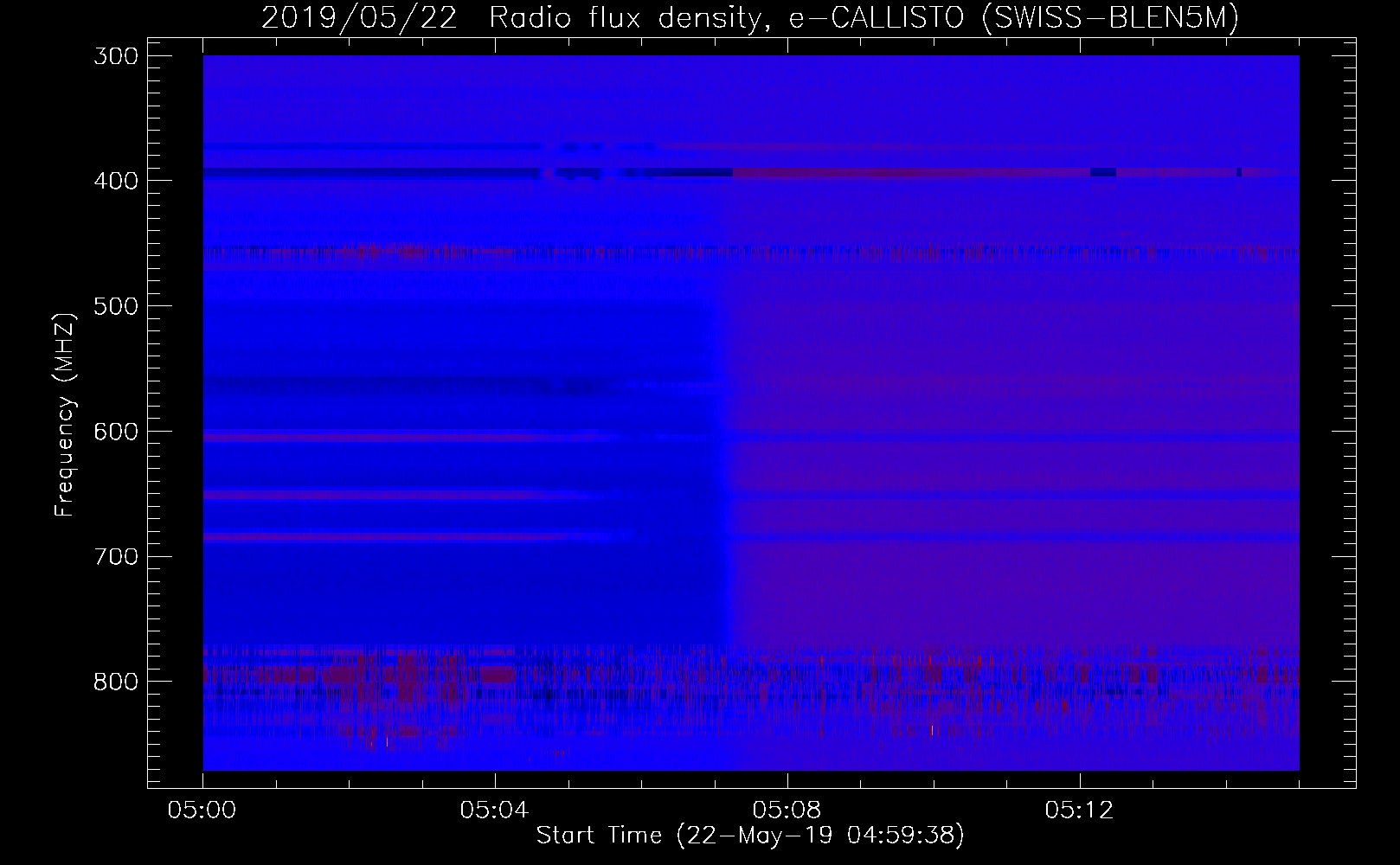This screenshot has width=1400, height=865.
Task: Click the 600 frequency tick label
Action: pos(115,432)
